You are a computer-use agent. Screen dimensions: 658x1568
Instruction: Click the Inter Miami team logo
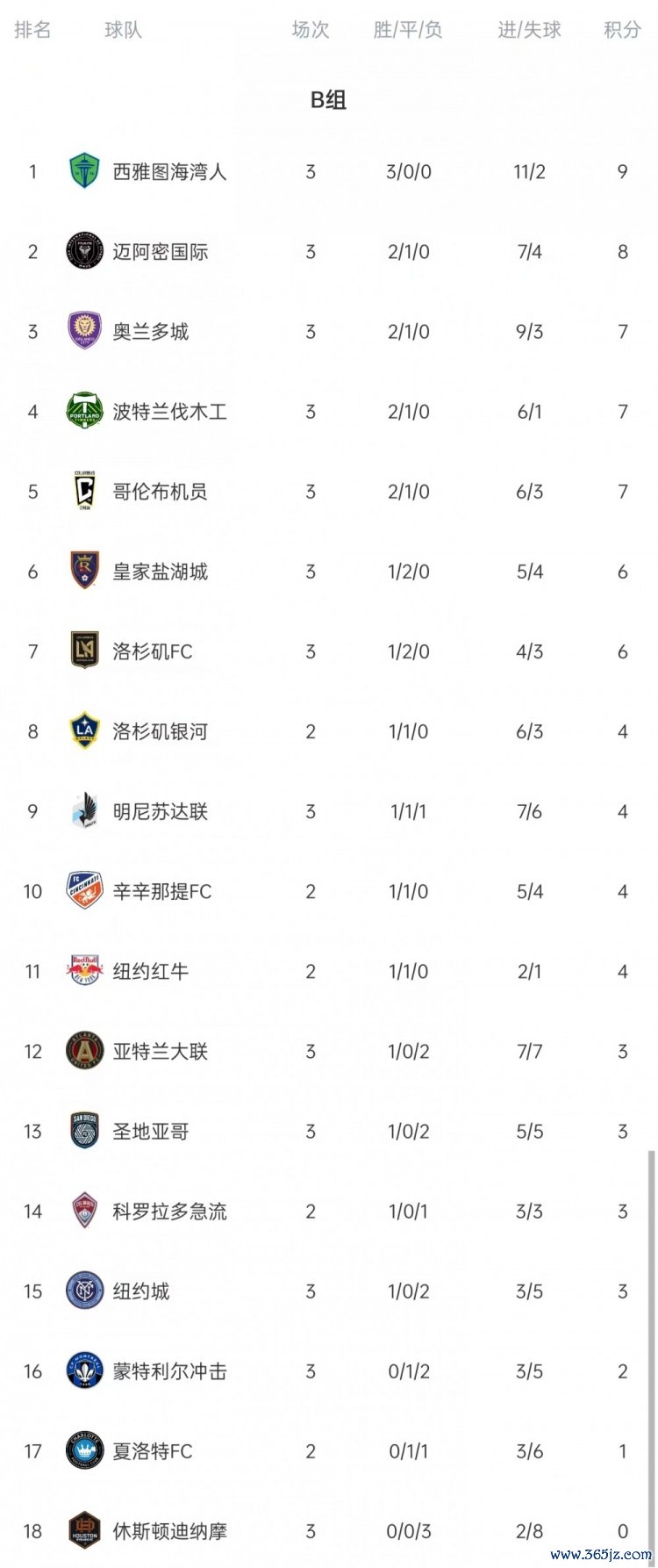pyautogui.click(x=85, y=252)
